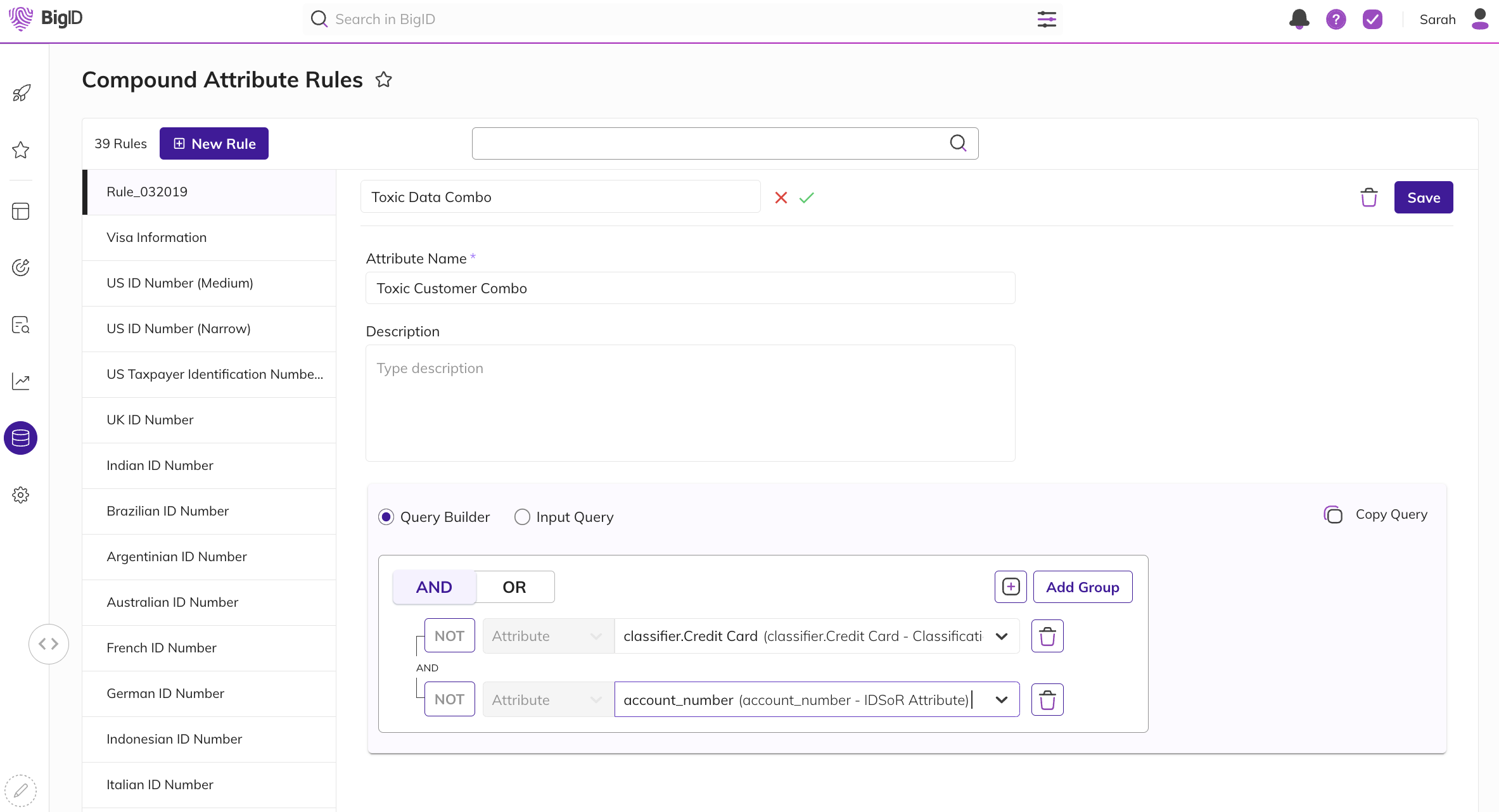The image size is (1499, 812).
Task: Click the search filter sliders icon
Action: click(x=1047, y=19)
